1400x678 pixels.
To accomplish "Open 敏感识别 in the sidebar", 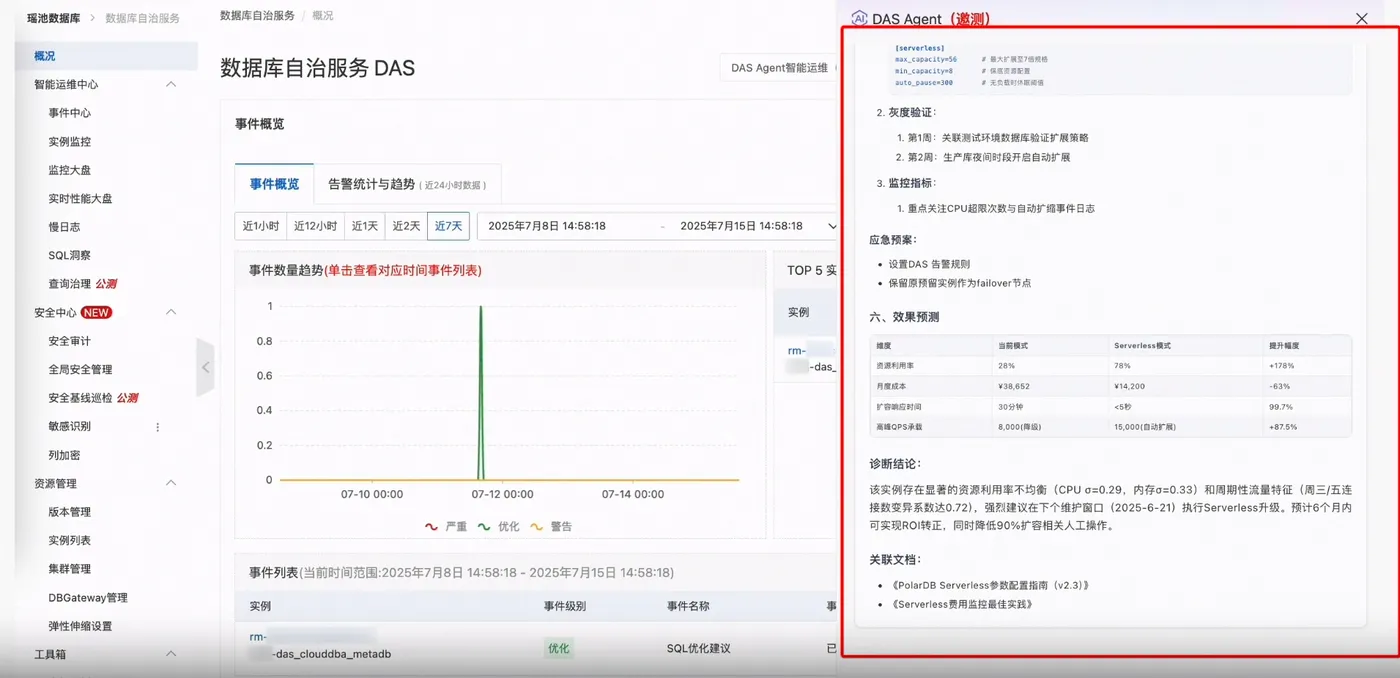I will point(69,427).
